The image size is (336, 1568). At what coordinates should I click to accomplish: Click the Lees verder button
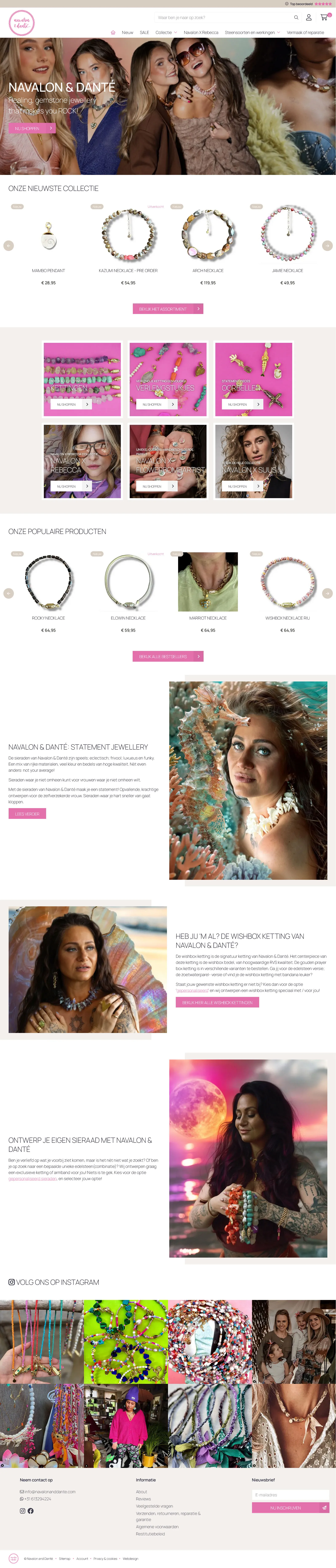(27, 813)
